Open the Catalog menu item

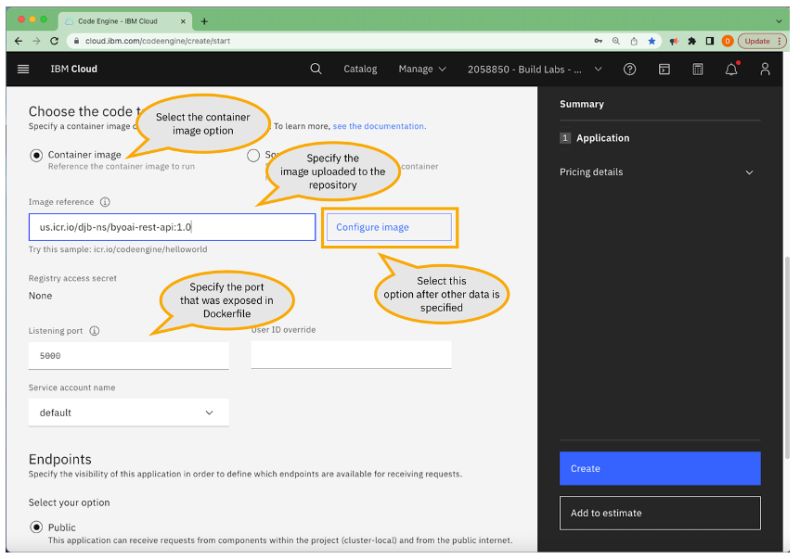tap(360, 69)
